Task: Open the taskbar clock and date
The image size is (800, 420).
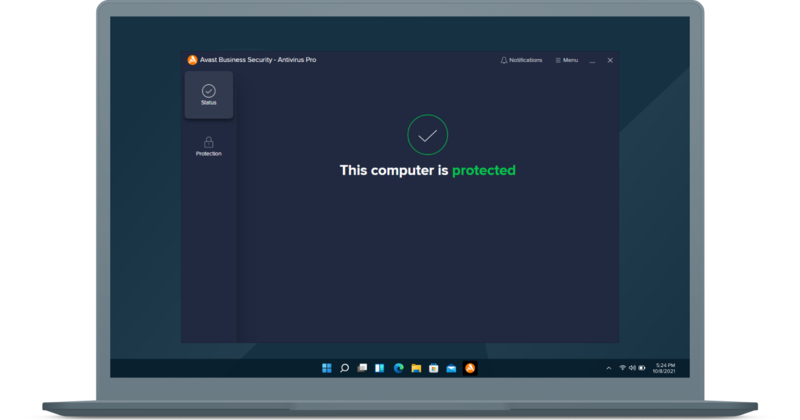Action: tap(665, 368)
